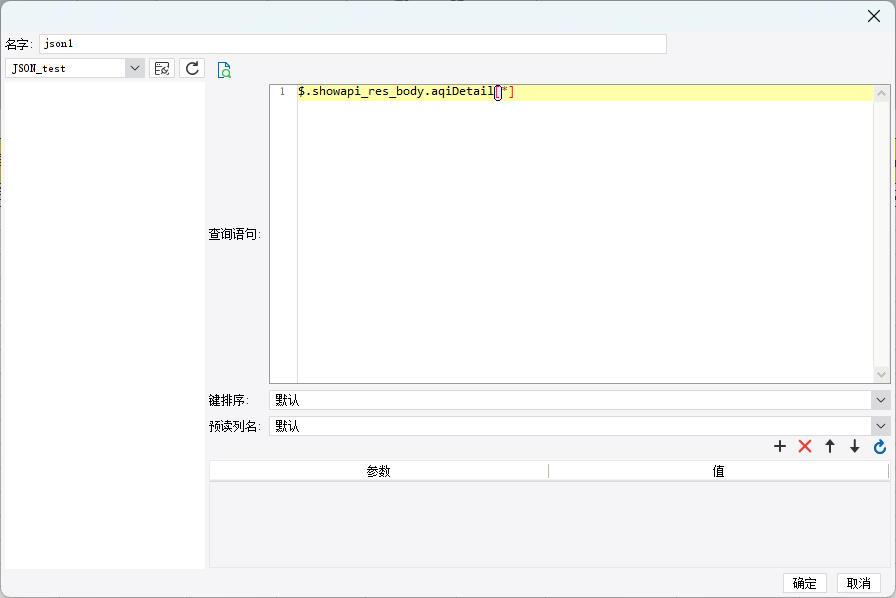The image size is (896, 598).
Task: Click the editor scrollbar up arrow
Action: [x=881, y=93]
